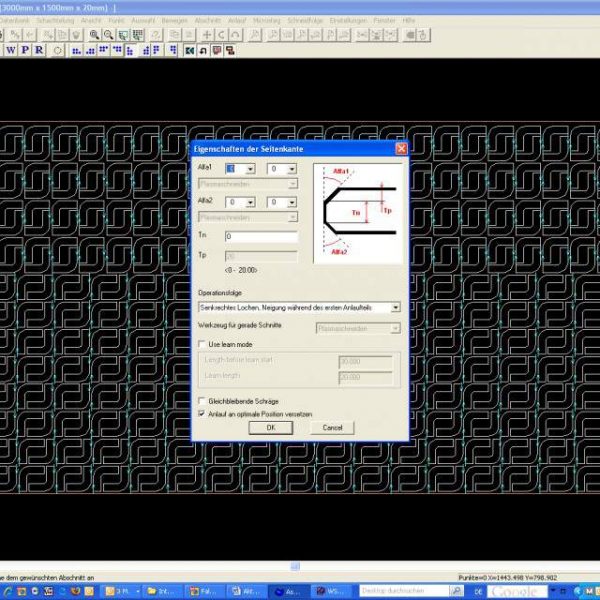
Task: Click the cross-shaped plus tool icon
Action: coord(207,35)
